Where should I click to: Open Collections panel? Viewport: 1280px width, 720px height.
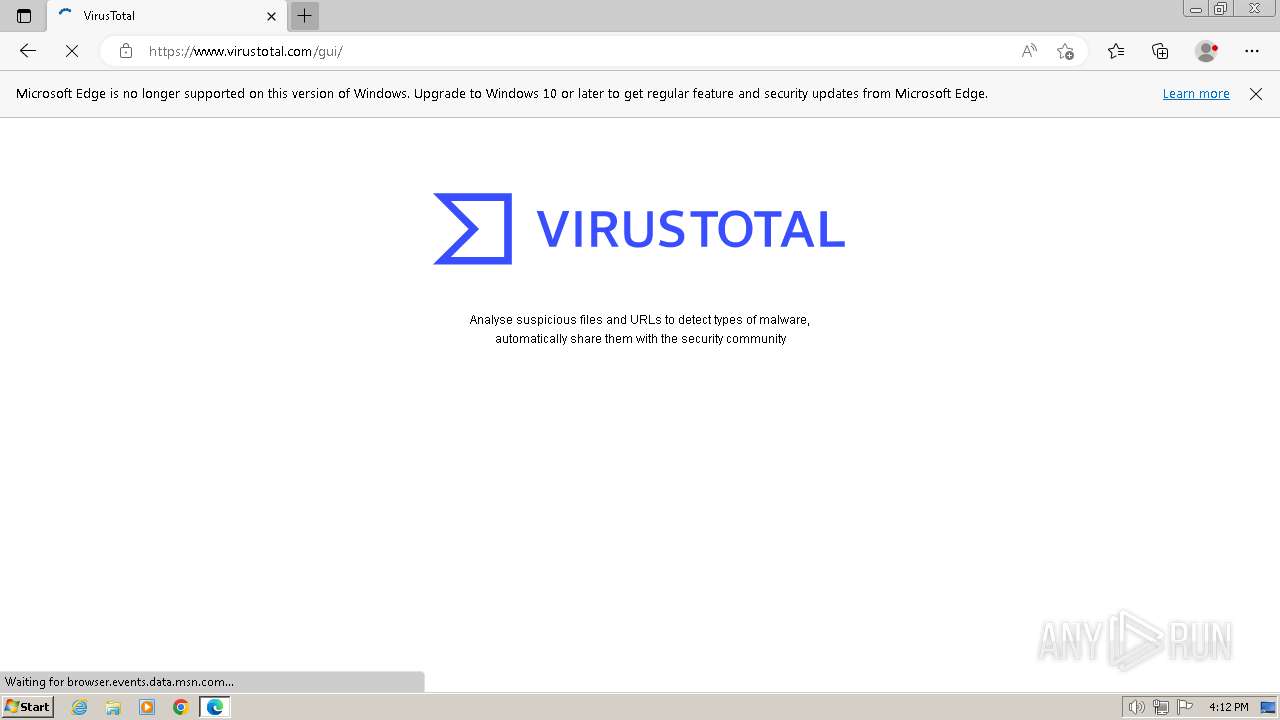pos(1160,51)
